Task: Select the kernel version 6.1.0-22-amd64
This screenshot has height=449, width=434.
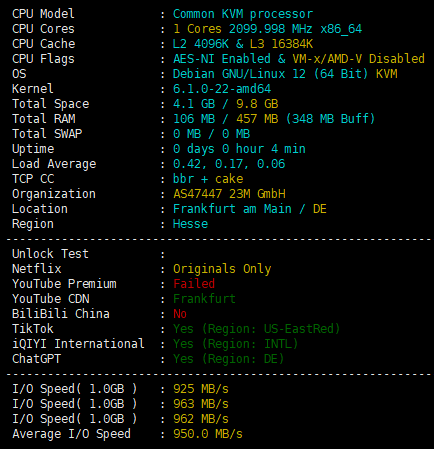Action: tap(222, 89)
